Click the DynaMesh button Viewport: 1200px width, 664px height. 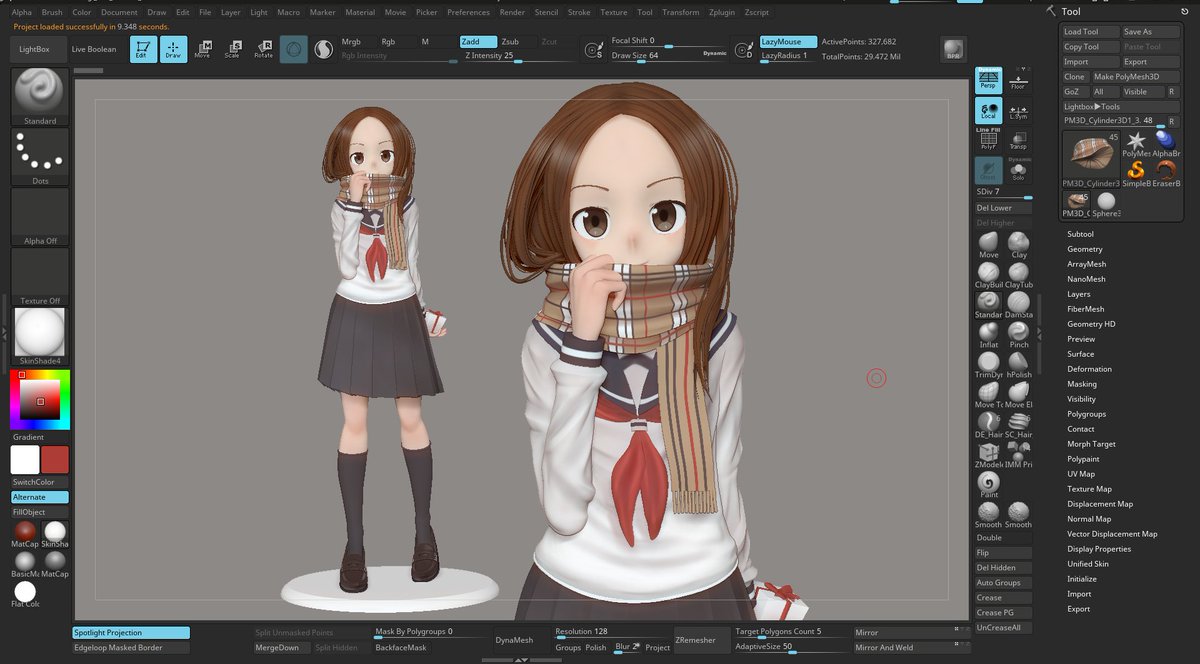click(515, 640)
